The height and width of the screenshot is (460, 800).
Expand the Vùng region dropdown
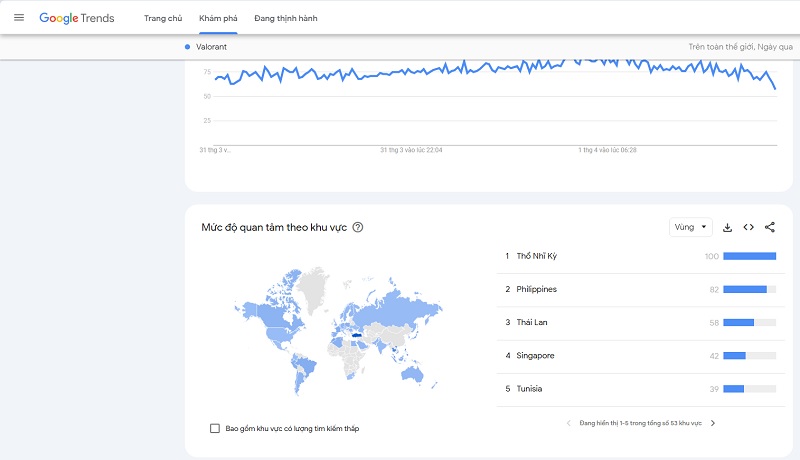pos(690,227)
